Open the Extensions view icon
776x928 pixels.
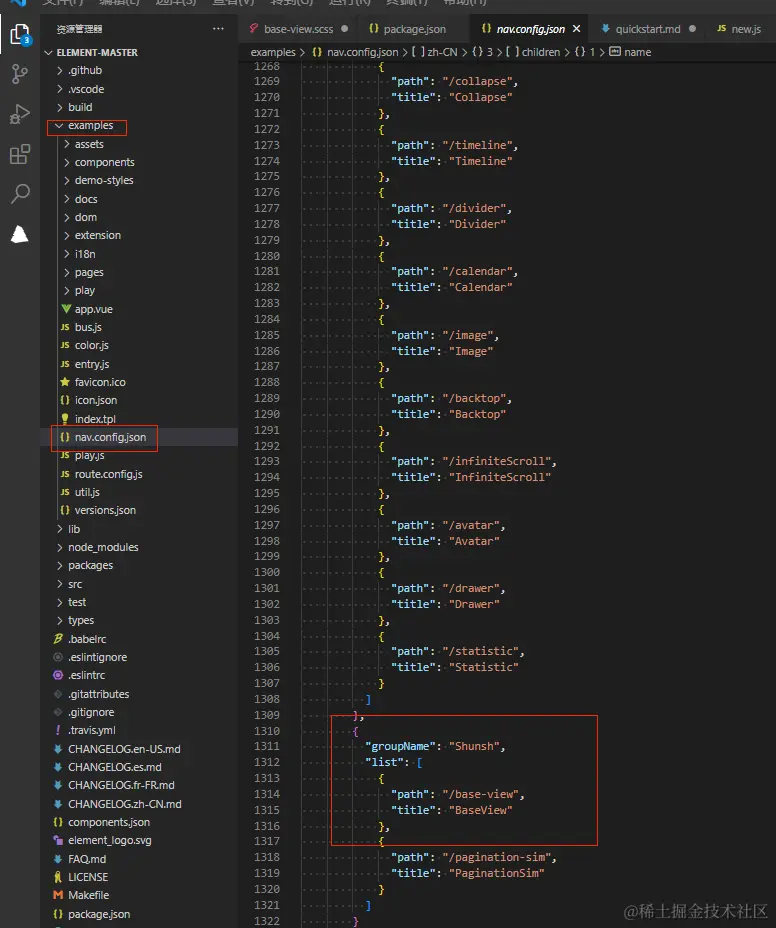click(20, 154)
